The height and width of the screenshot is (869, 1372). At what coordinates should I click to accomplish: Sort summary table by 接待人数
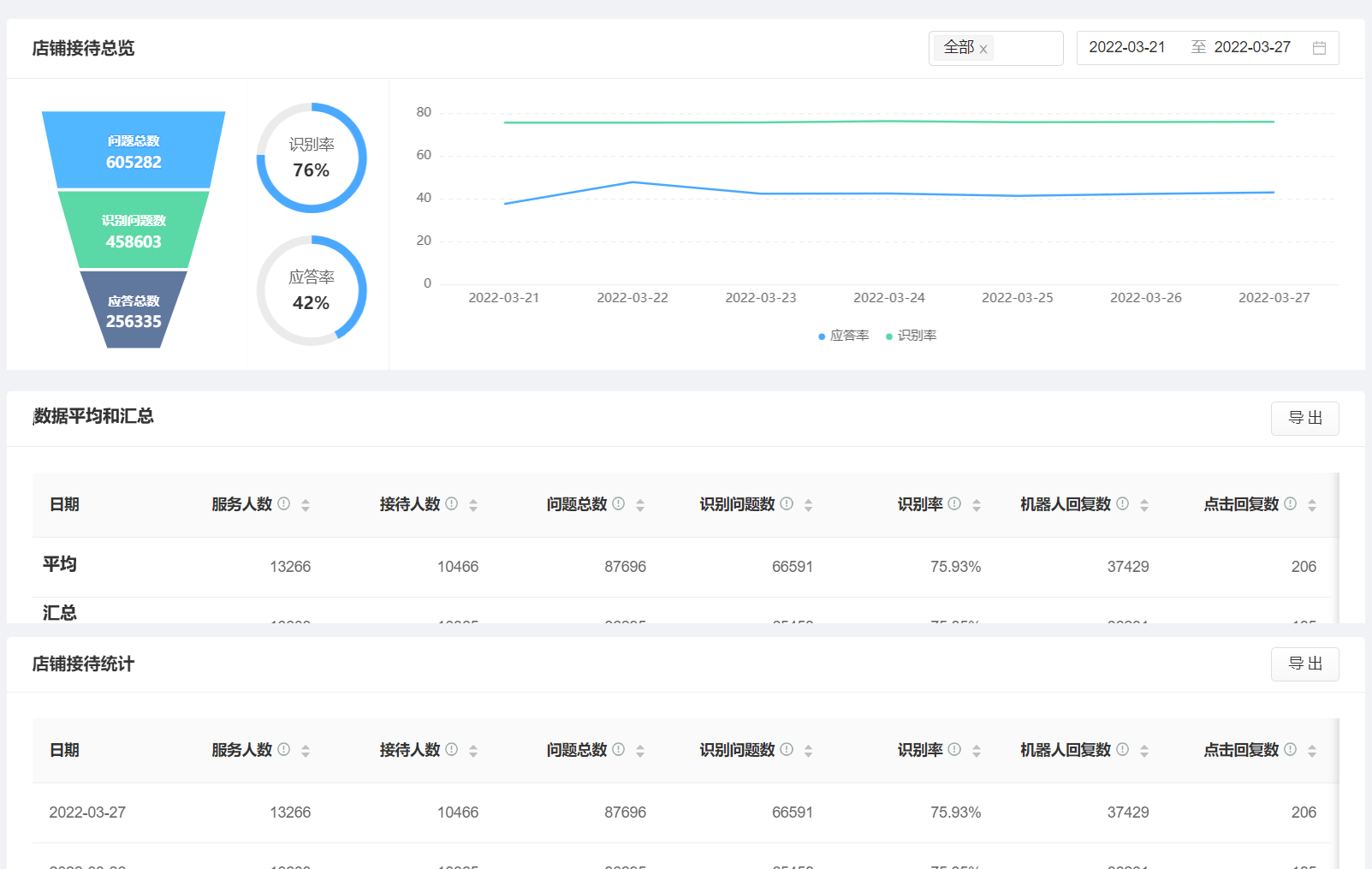pyautogui.click(x=473, y=505)
